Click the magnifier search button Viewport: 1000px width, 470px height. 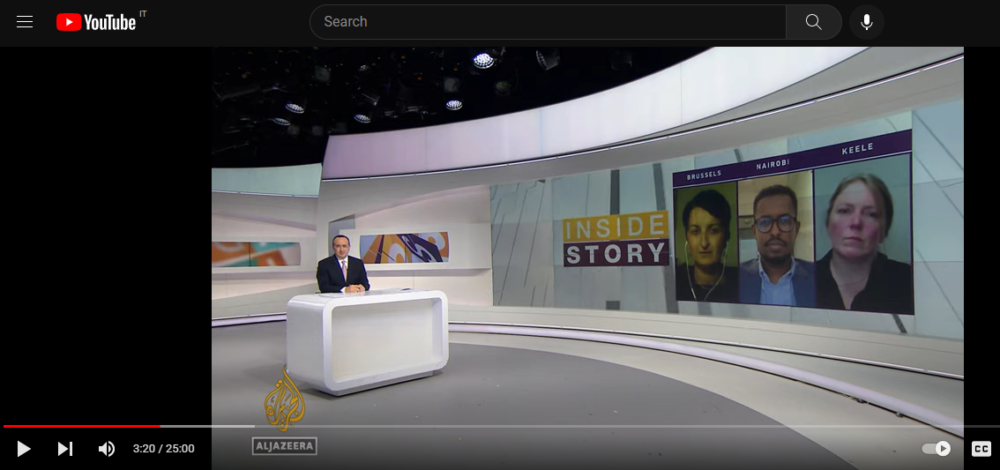click(814, 22)
